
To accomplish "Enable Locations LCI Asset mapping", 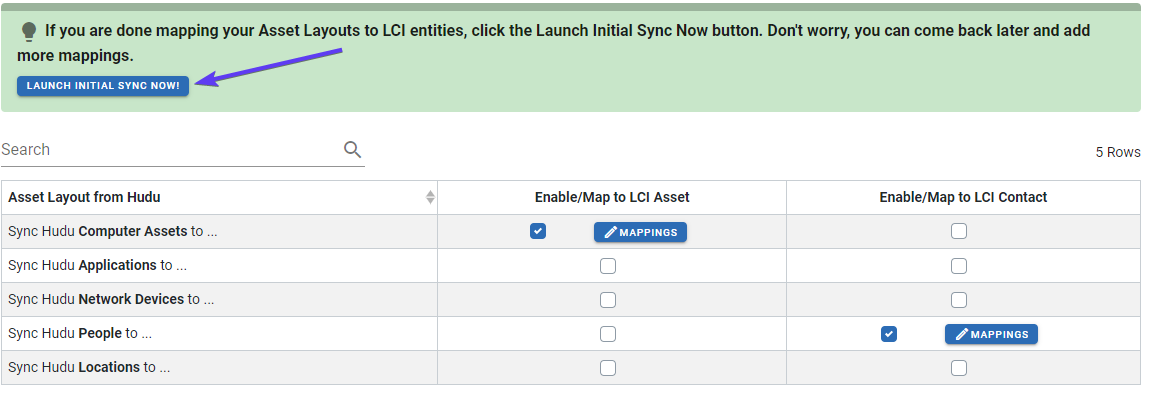I will tap(608, 368).
